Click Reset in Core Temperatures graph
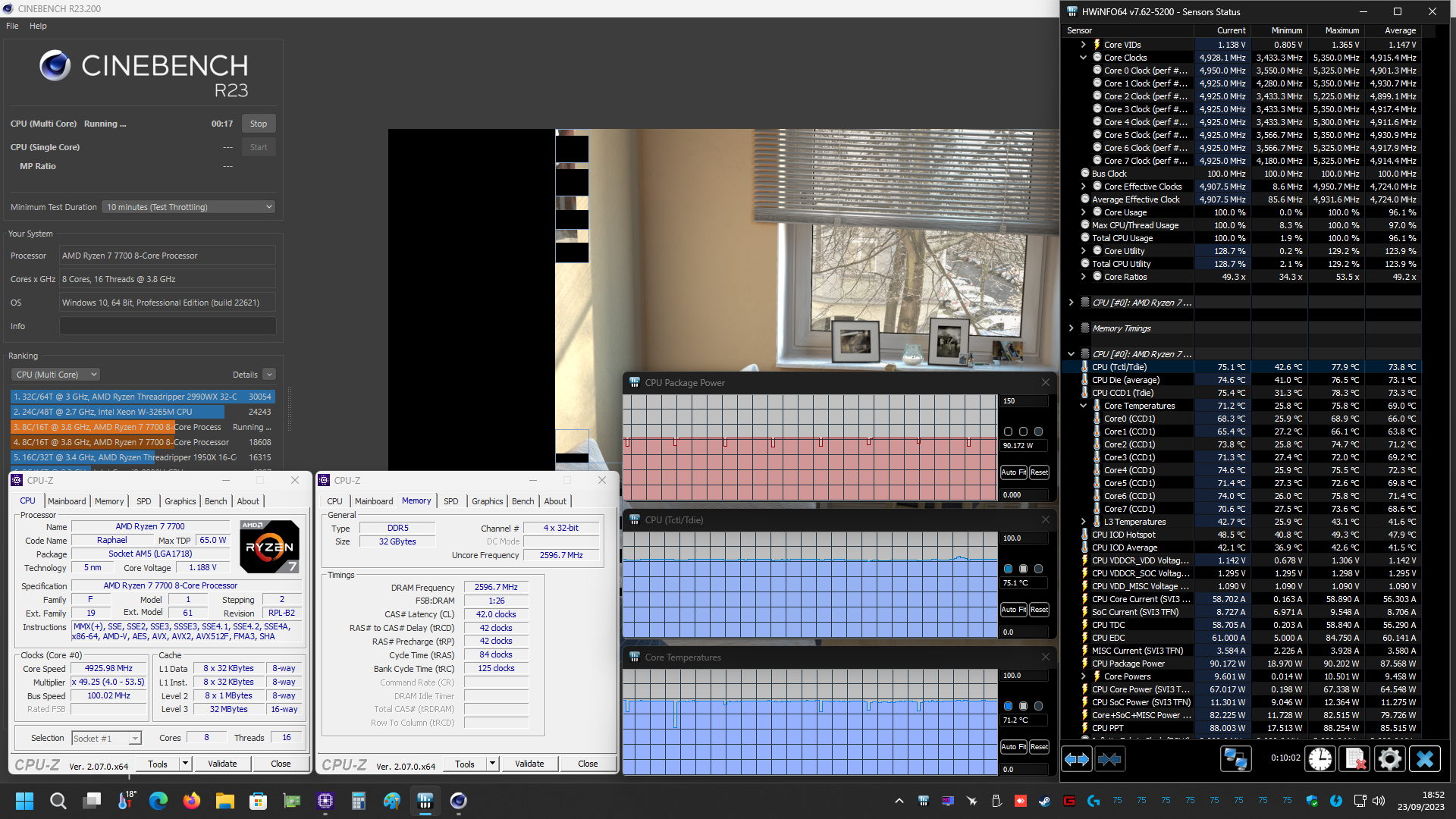Image resolution: width=1456 pixels, height=819 pixels. coord(1039,747)
